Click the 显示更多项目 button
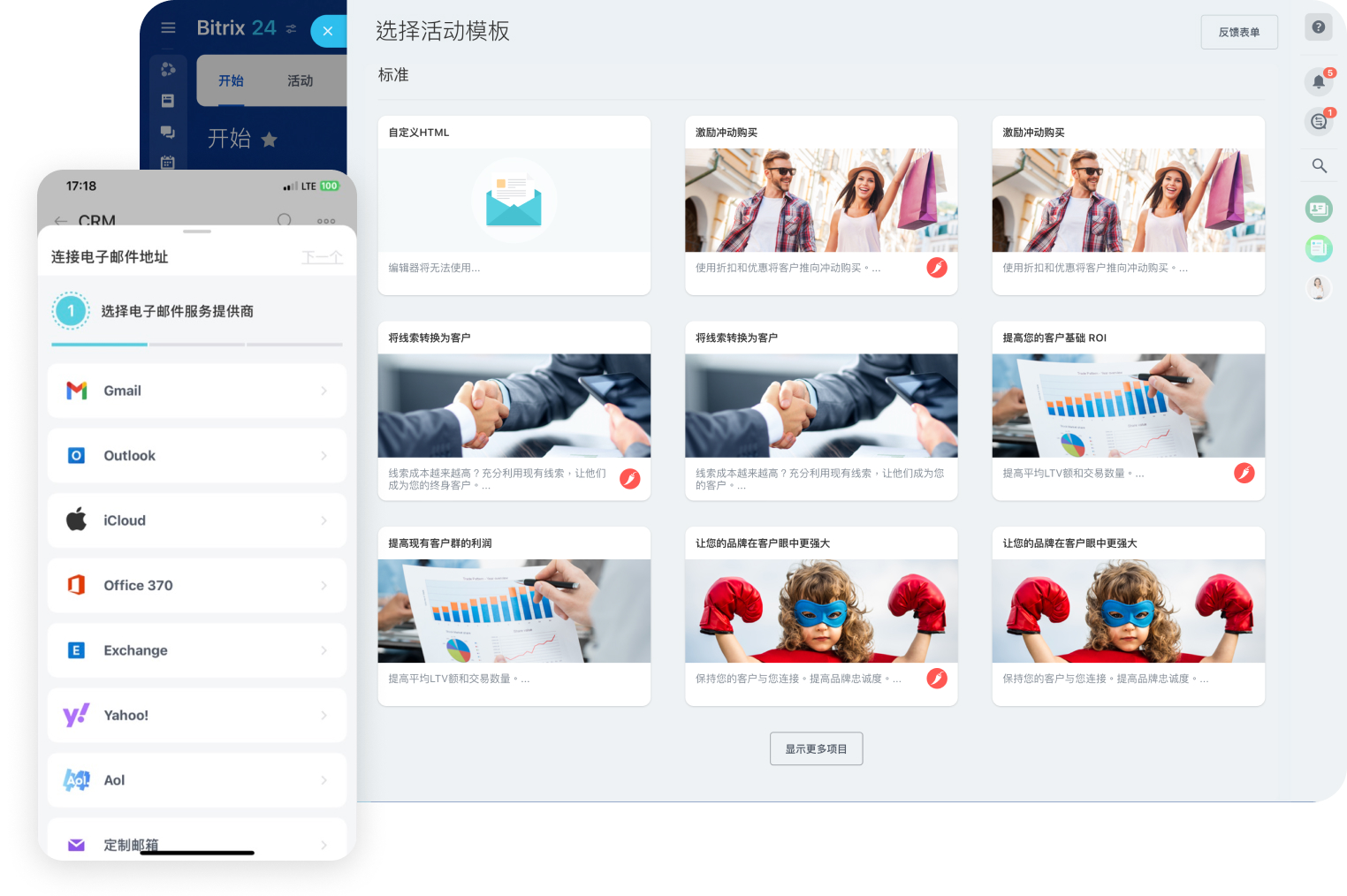 (x=816, y=749)
